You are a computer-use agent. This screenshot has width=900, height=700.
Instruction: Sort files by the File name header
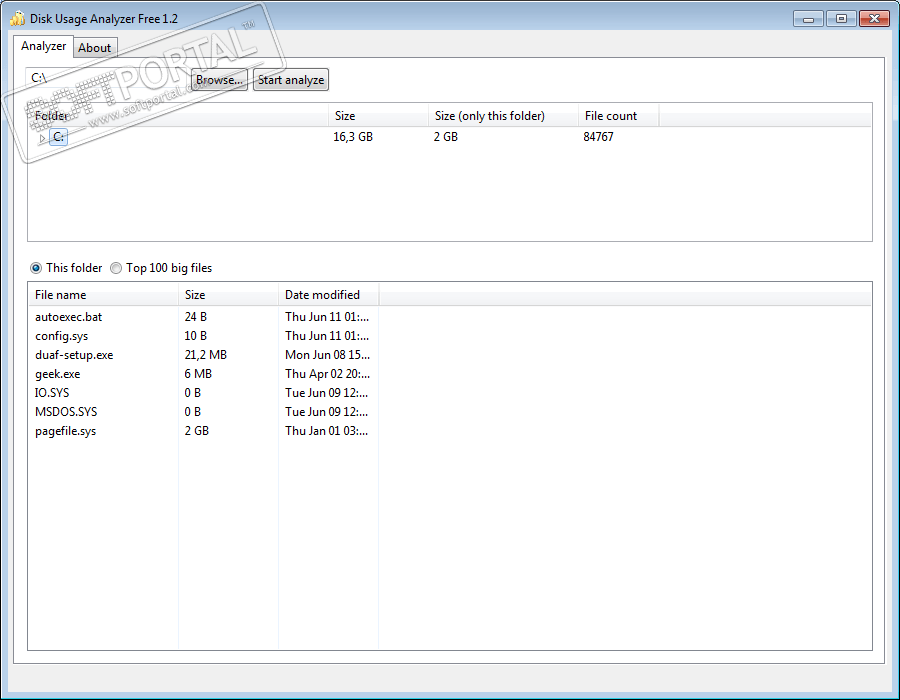[103, 295]
